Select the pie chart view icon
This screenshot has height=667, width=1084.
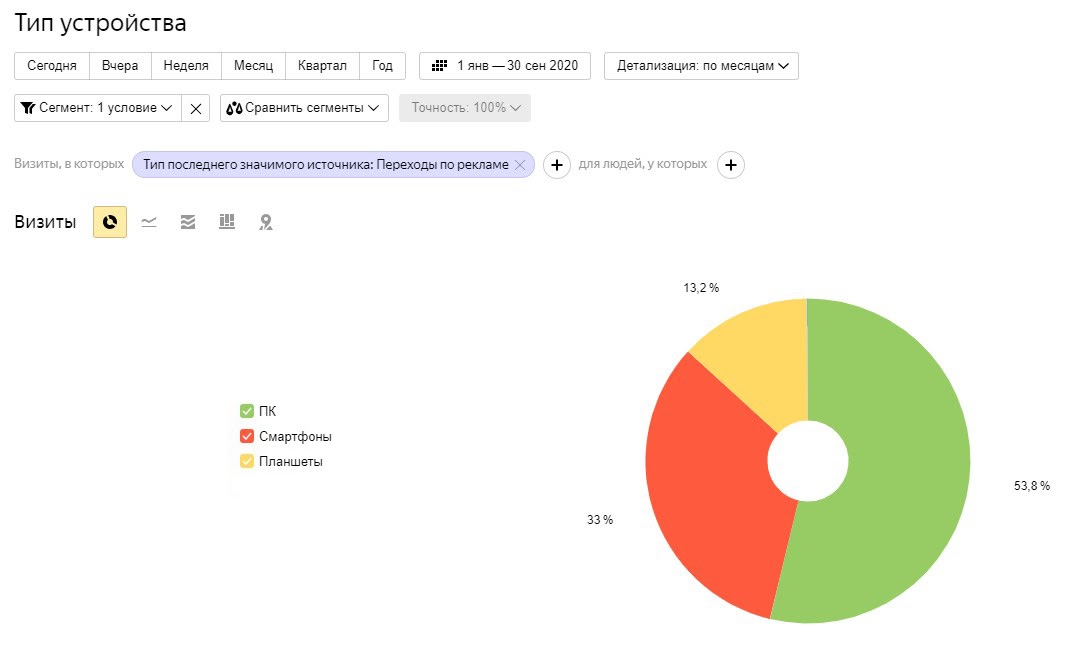110,222
